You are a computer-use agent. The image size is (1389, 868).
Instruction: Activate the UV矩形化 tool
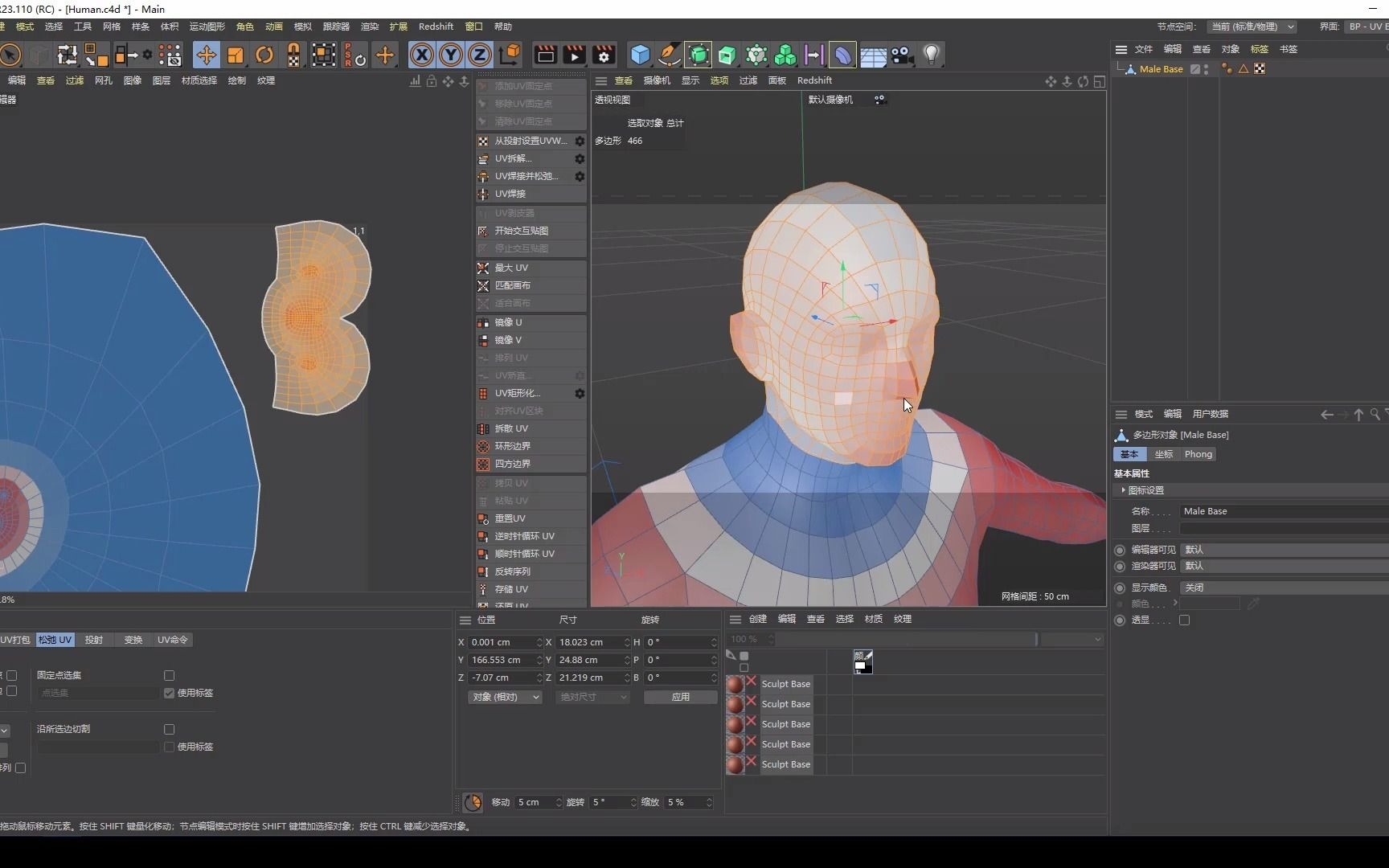518,393
